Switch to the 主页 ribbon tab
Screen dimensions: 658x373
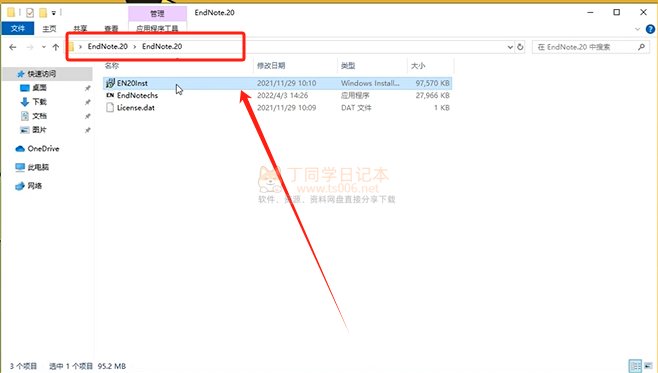coord(49,29)
